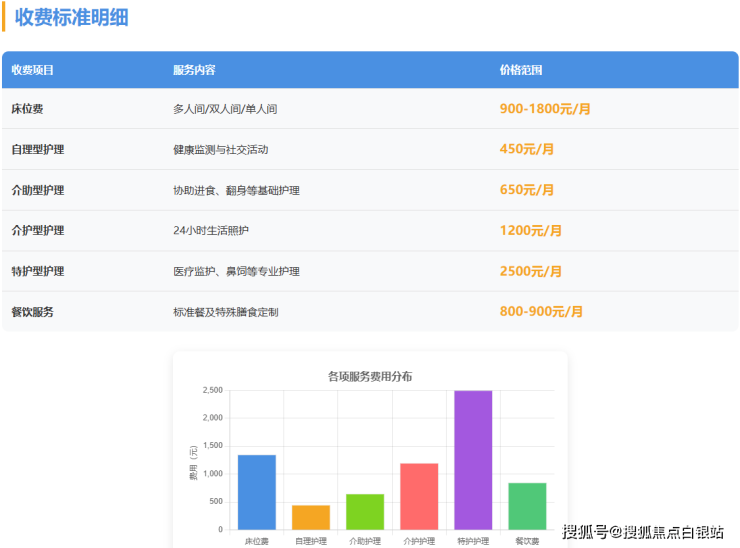Click the blue 床位费 bar
The width and height of the screenshot is (740, 548).
(x=257, y=492)
